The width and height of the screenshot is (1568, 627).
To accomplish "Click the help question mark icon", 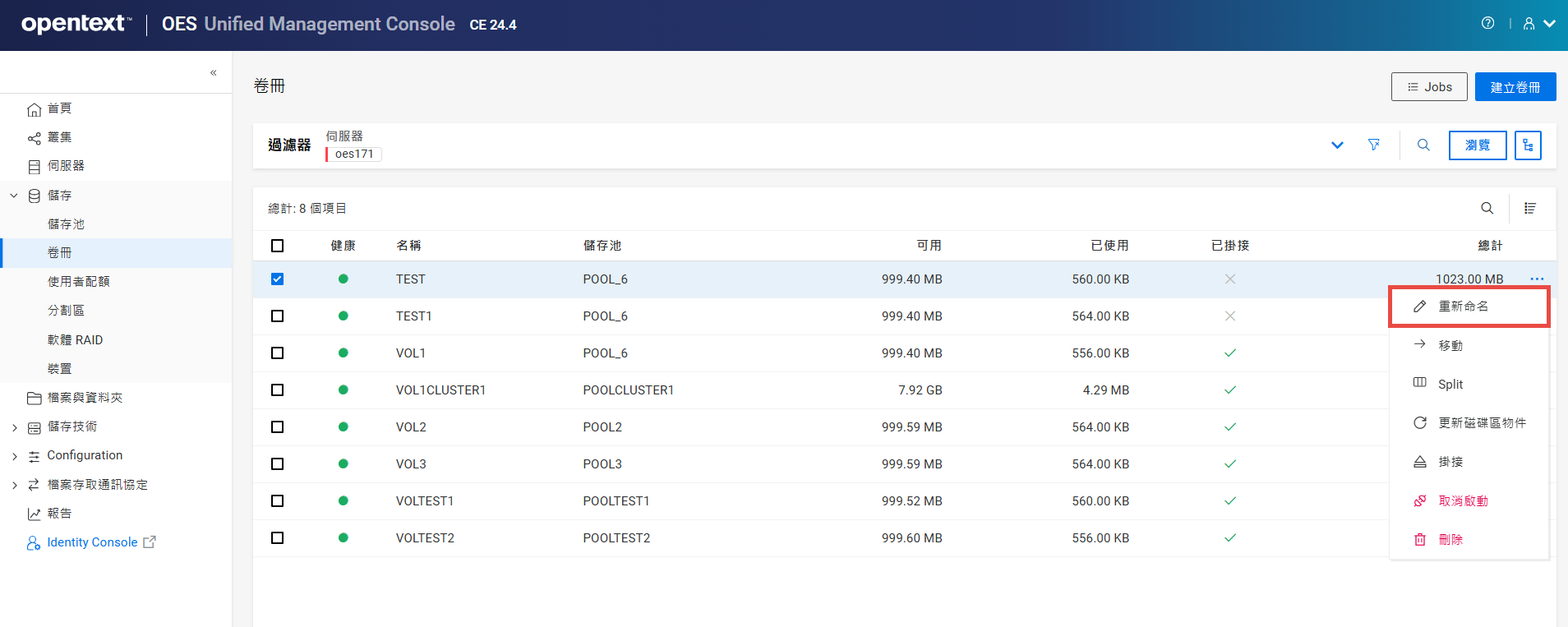I will (1487, 23).
